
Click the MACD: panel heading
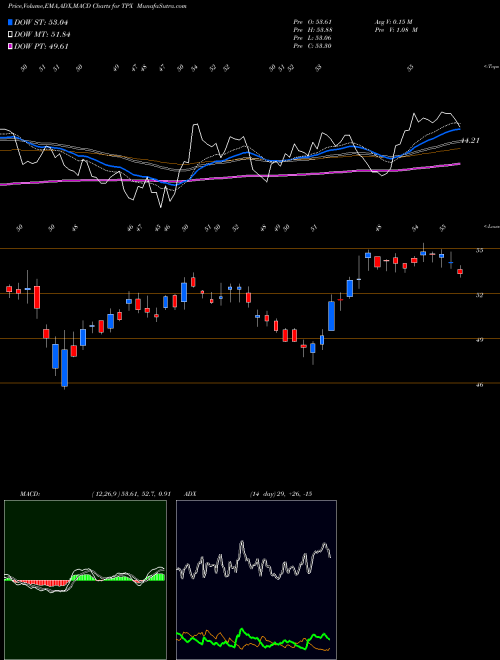click(x=29, y=494)
